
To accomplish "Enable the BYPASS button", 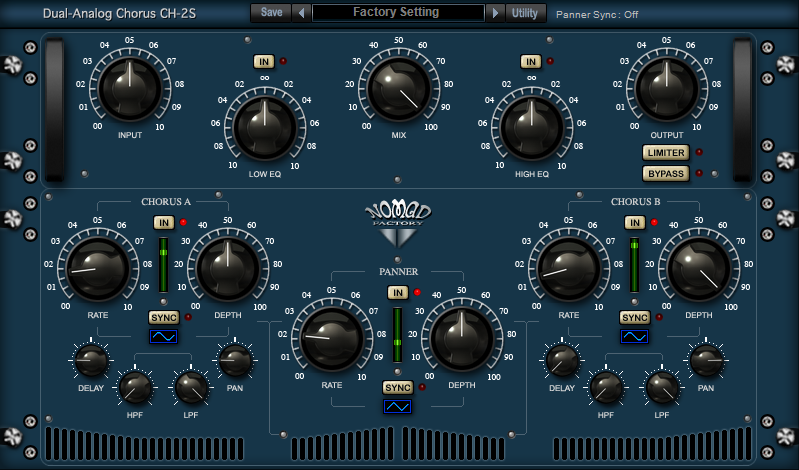I will point(666,174).
